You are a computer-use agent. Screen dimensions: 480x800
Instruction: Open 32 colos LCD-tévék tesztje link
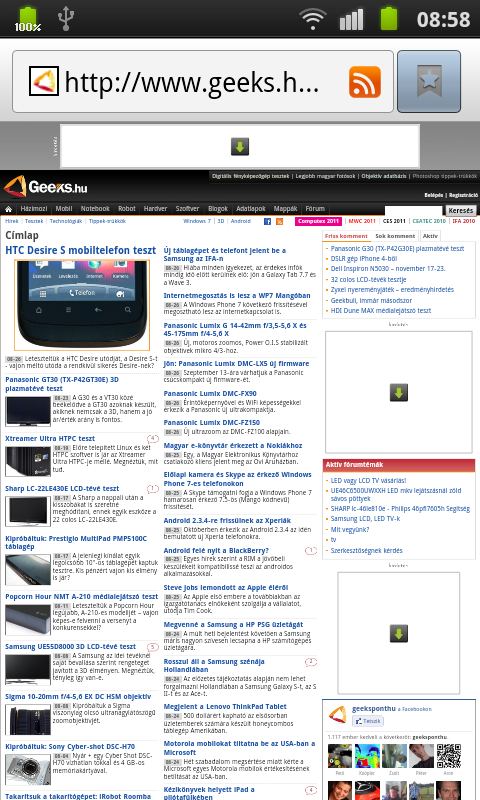368,280
